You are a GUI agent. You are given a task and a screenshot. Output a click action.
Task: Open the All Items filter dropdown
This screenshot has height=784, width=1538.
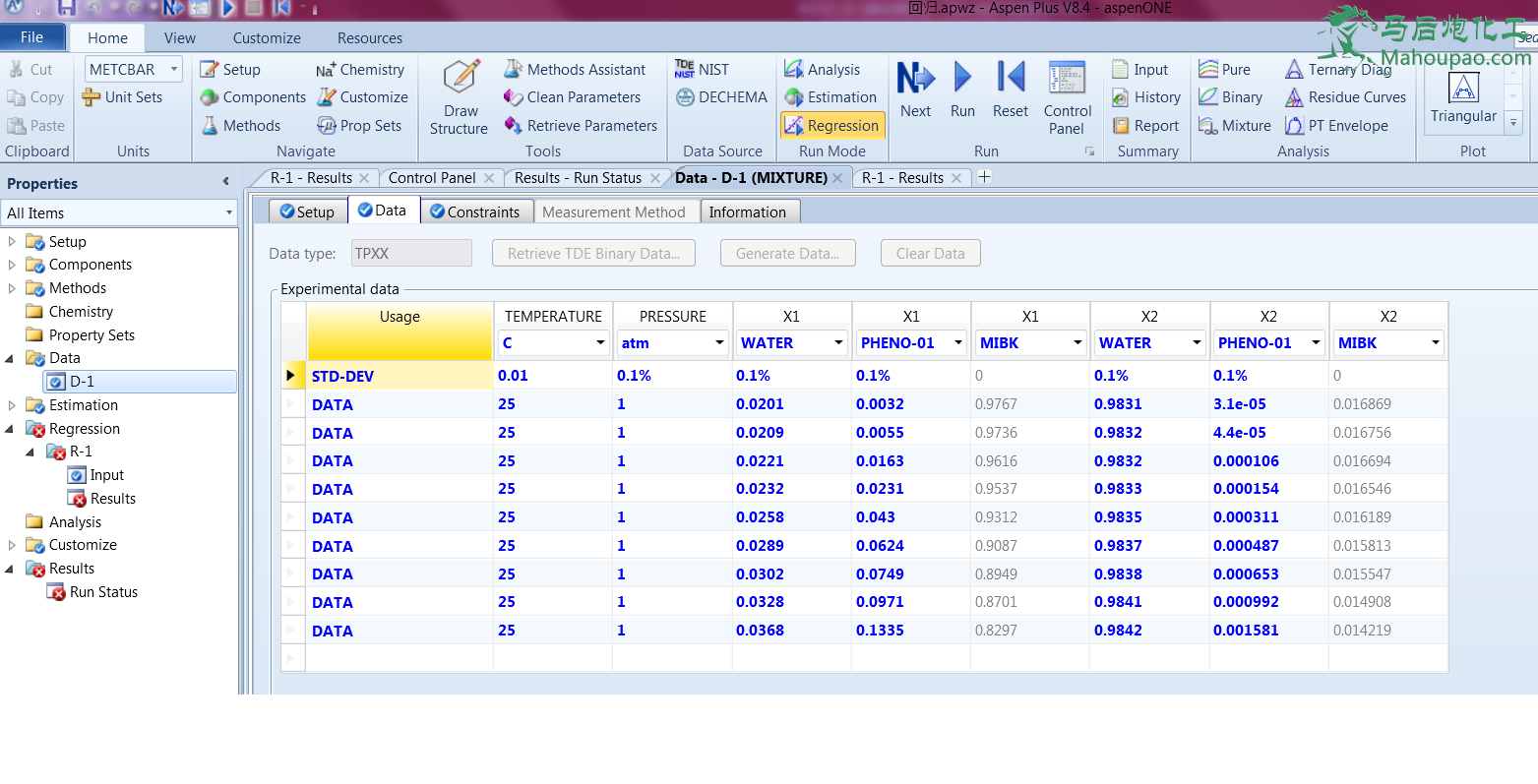(x=229, y=212)
